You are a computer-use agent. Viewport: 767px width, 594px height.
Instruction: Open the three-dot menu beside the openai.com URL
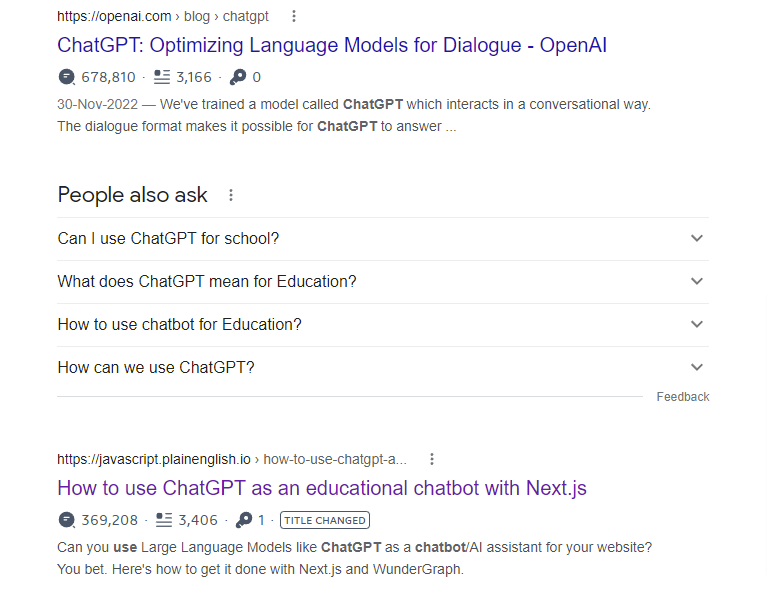[293, 16]
